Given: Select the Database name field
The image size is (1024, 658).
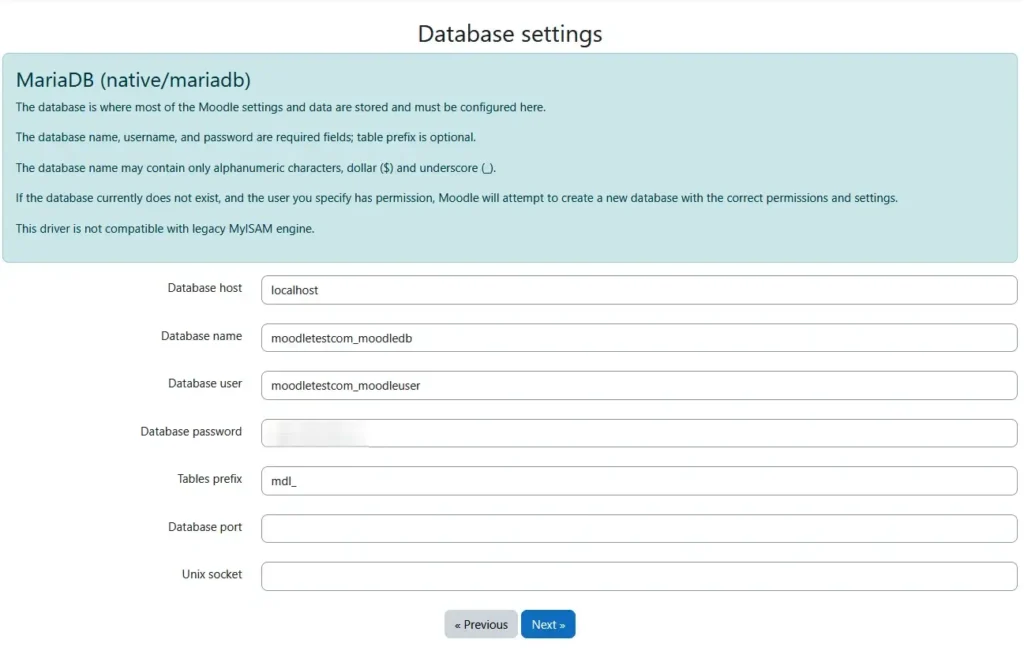Looking at the screenshot, I should click(x=637, y=337).
